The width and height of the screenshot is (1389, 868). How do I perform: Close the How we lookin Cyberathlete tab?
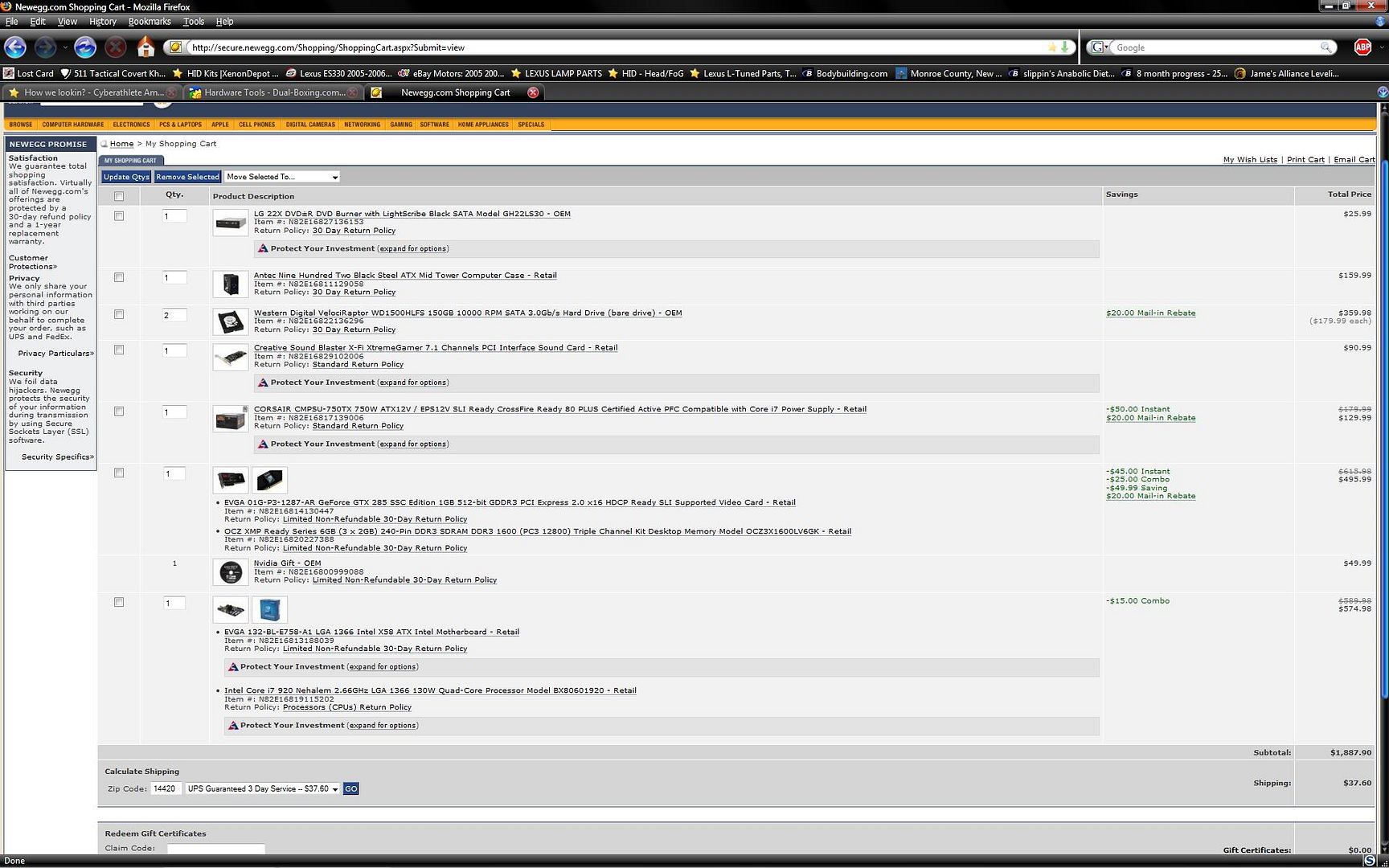pyautogui.click(x=171, y=92)
